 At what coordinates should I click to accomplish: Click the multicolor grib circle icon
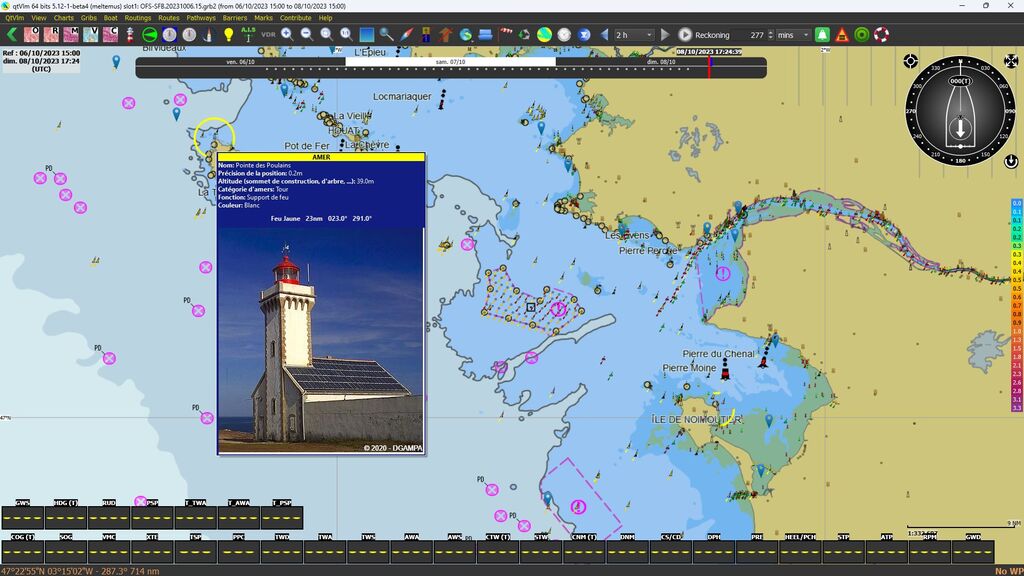(x=544, y=35)
